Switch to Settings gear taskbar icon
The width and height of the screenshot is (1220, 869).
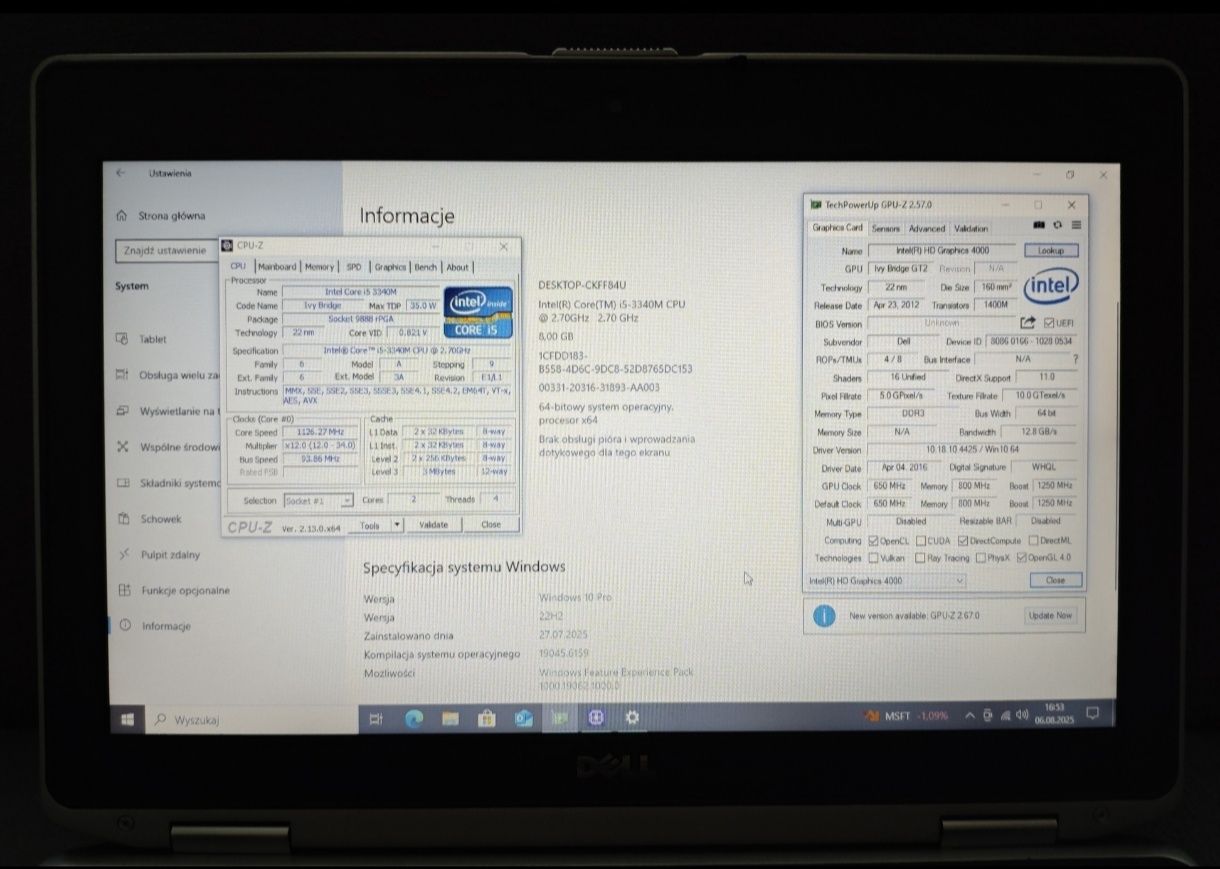coord(632,718)
